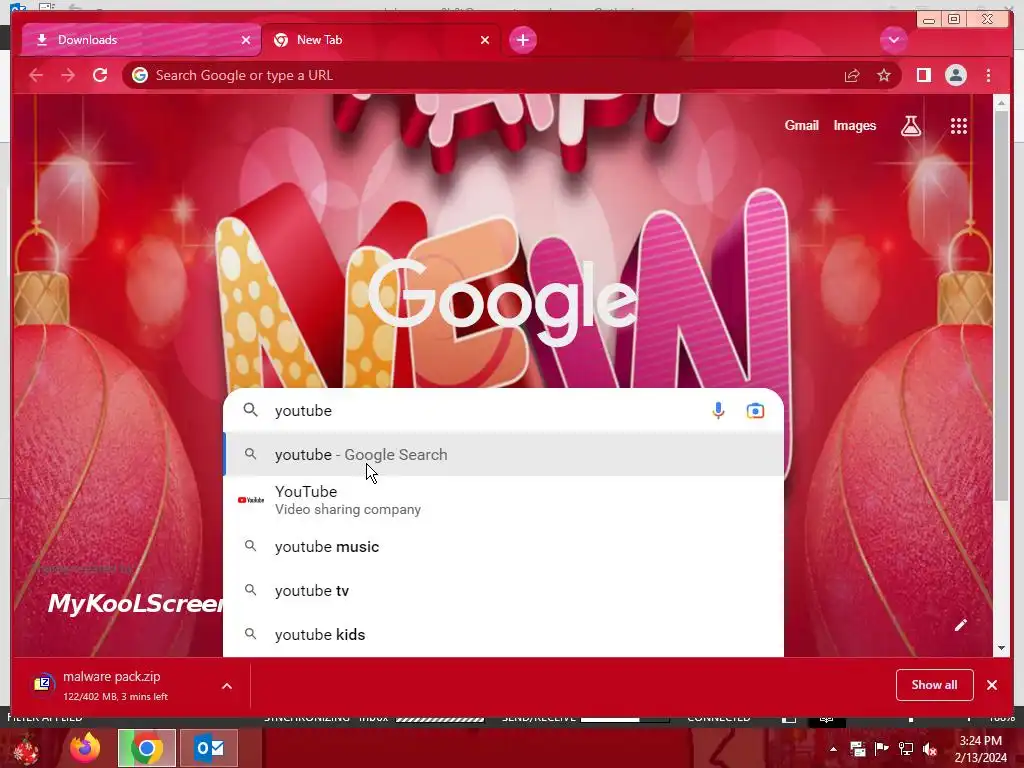Open a new tab with plus button
Image resolution: width=1024 pixels, height=768 pixels.
pyautogui.click(x=522, y=40)
